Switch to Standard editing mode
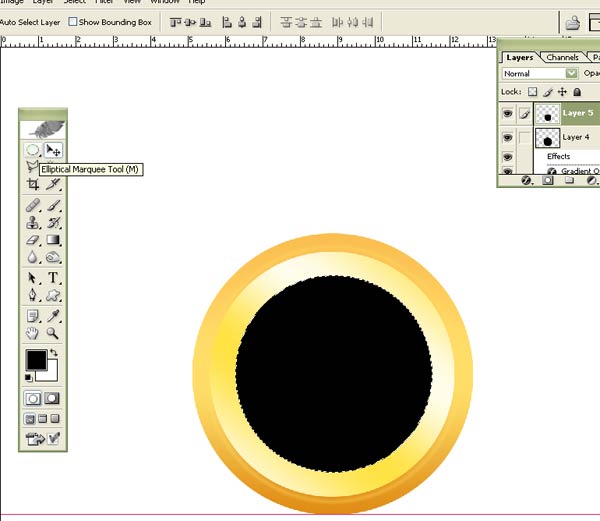Screen dimensions: 600x521 [32, 399]
